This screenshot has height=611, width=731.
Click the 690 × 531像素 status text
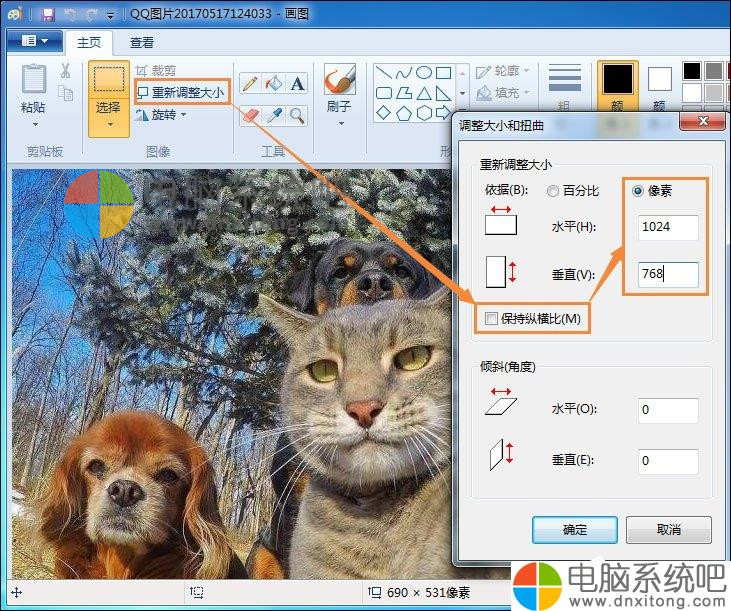click(x=428, y=592)
